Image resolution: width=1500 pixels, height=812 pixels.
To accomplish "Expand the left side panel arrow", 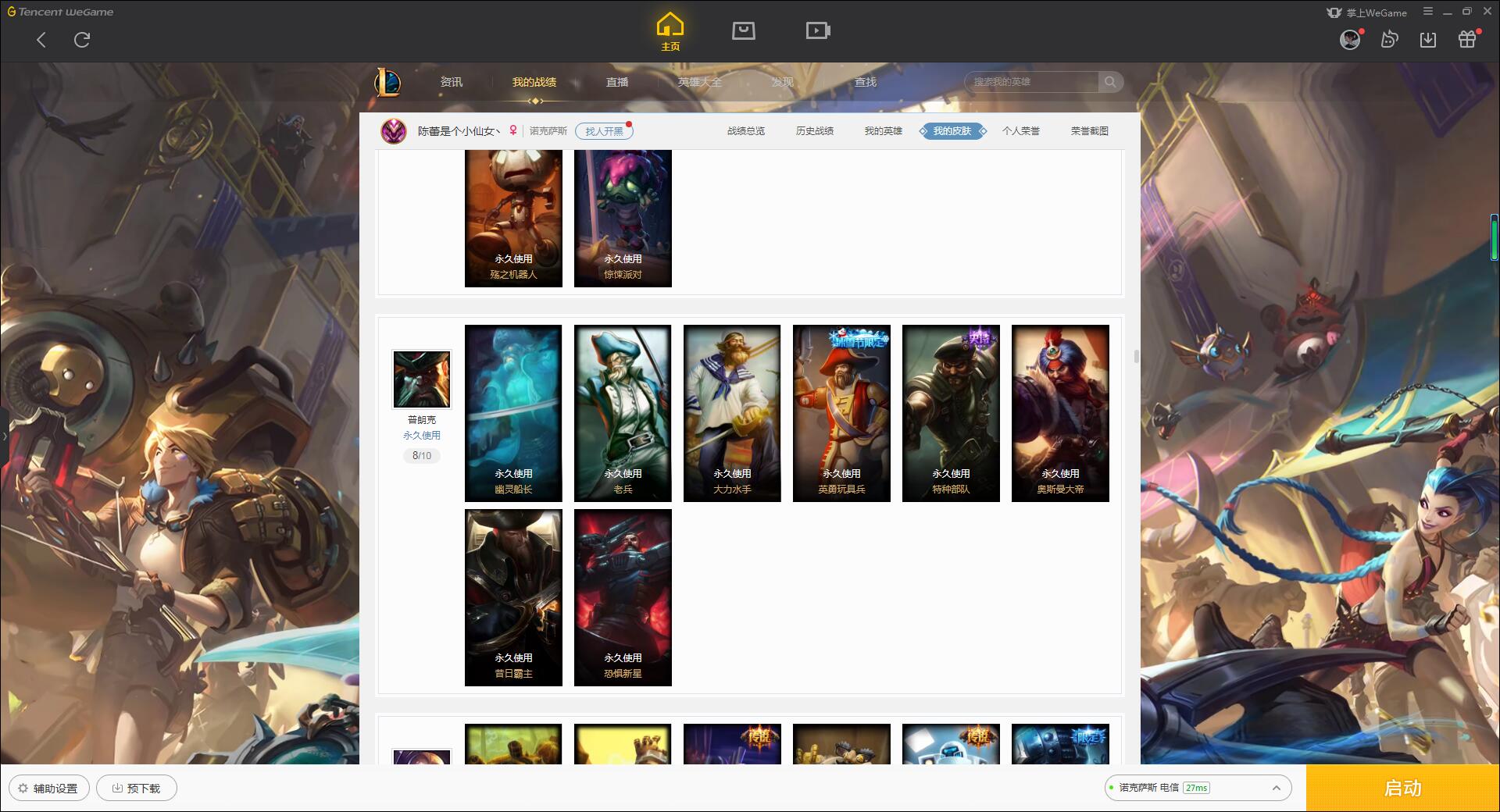I will (4, 436).
